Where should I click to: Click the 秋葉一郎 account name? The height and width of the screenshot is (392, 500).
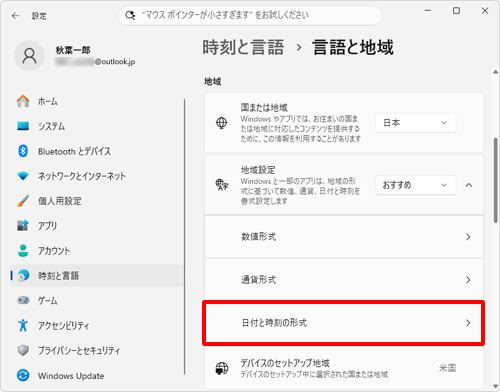pos(73,50)
